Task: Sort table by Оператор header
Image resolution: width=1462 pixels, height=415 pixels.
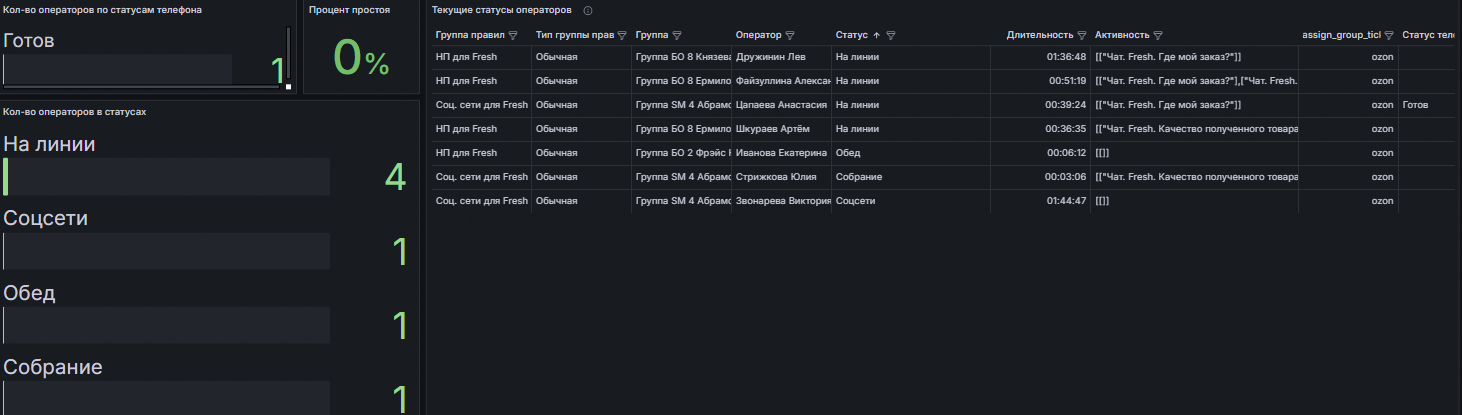Action: (758, 35)
